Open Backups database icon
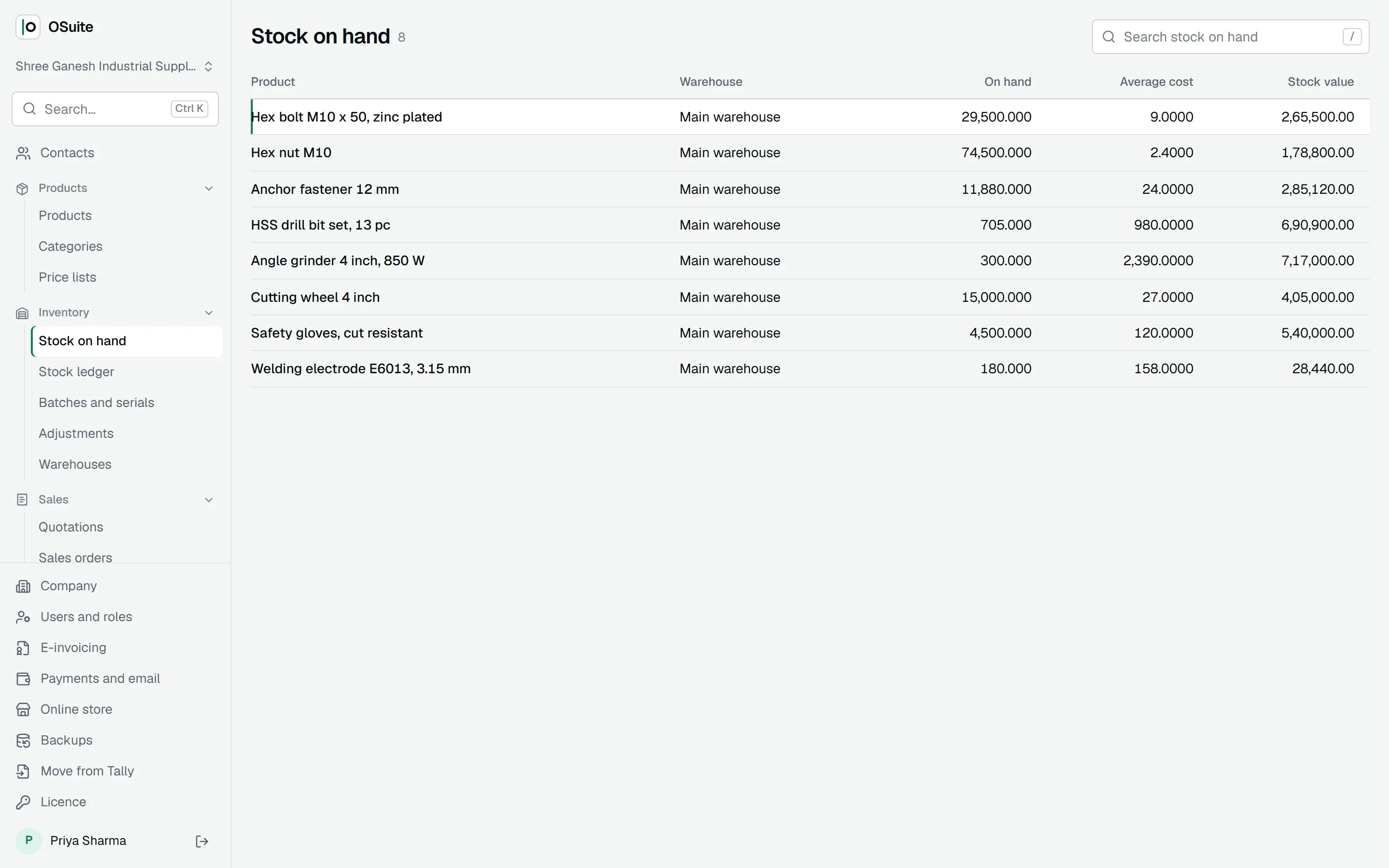The image size is (1389, 868). tap(23, 741)
